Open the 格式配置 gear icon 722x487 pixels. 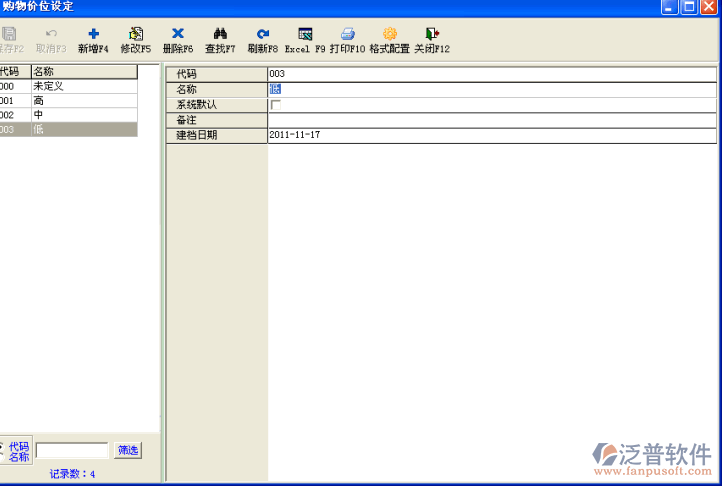390,34
